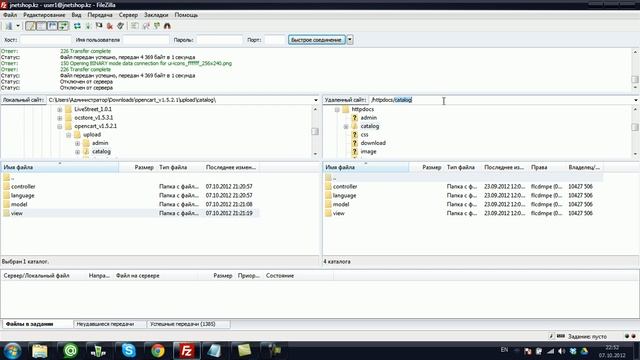This screenshot has height=360, width=640.
Task: Open the green @ mail agent taskbar icon
Action: [x=70, y=351]
